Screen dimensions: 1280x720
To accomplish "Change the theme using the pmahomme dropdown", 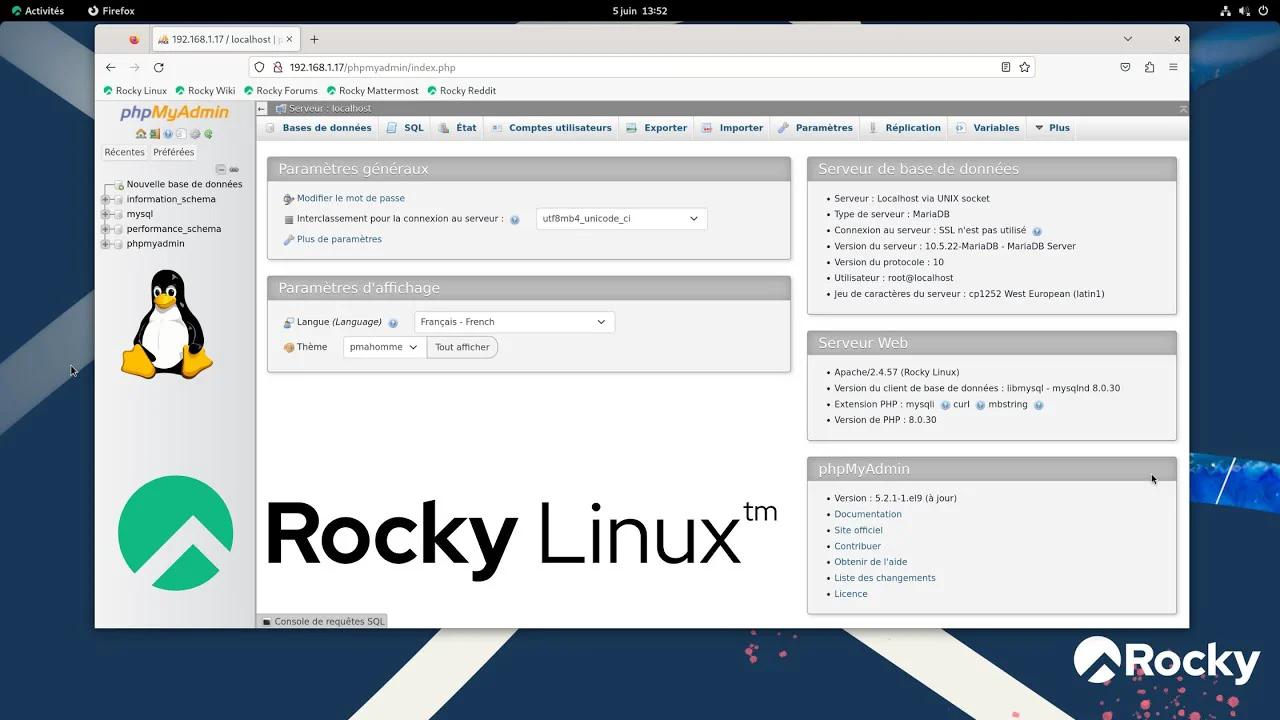I will (x=383, y=347).
